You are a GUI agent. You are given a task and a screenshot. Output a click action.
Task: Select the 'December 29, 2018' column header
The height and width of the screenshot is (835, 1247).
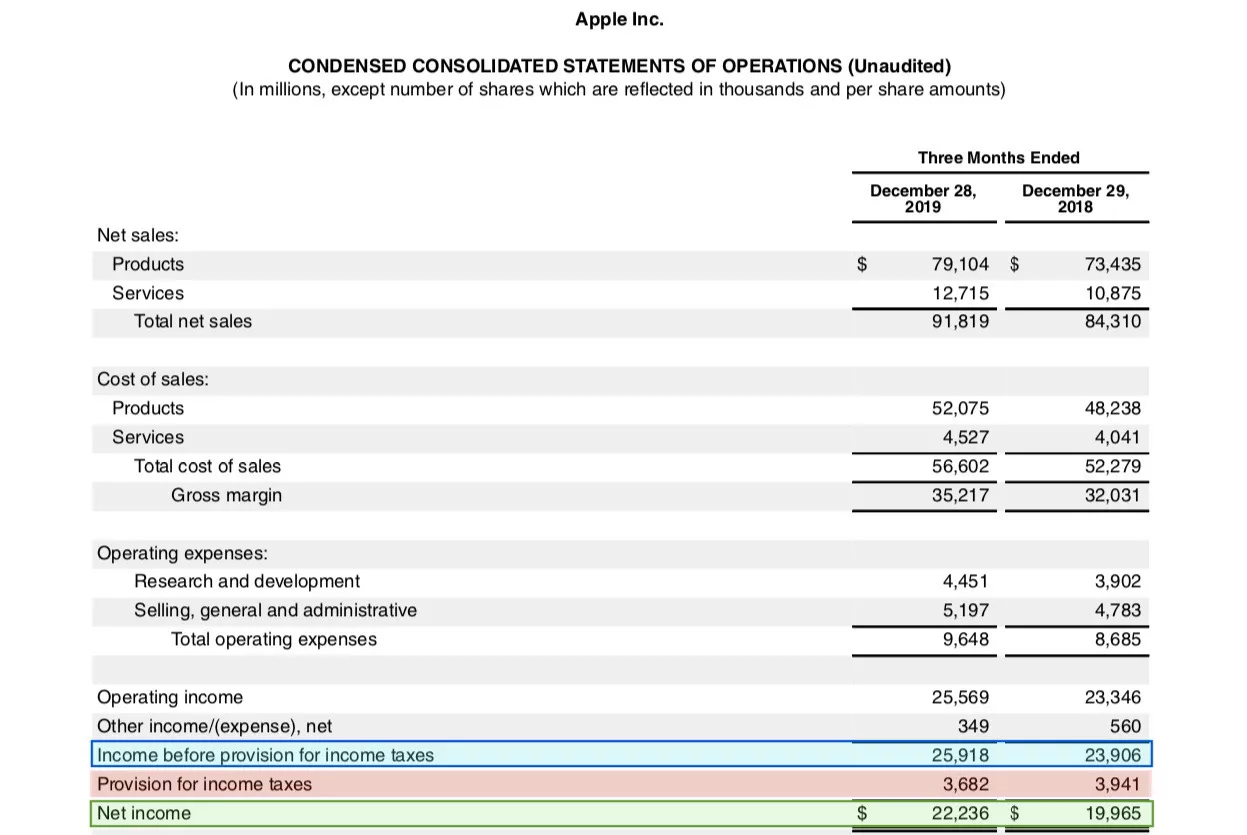coord(1075,198)
